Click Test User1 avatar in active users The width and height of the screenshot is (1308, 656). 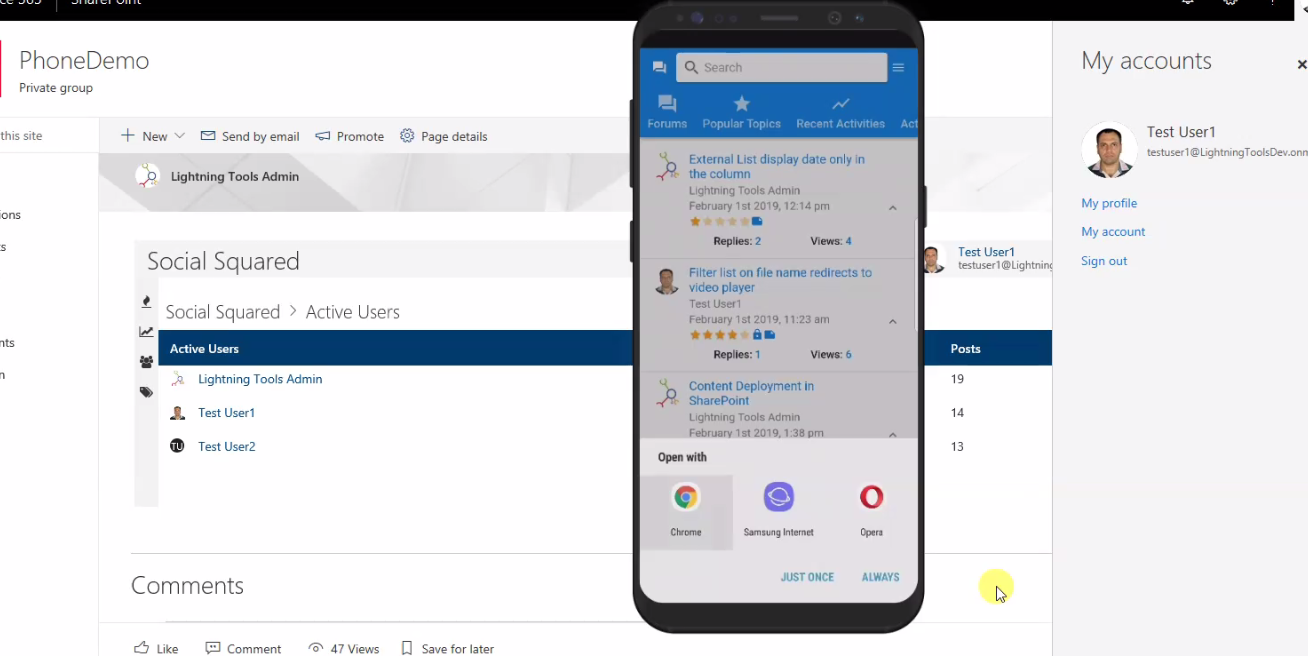point(177,413)
